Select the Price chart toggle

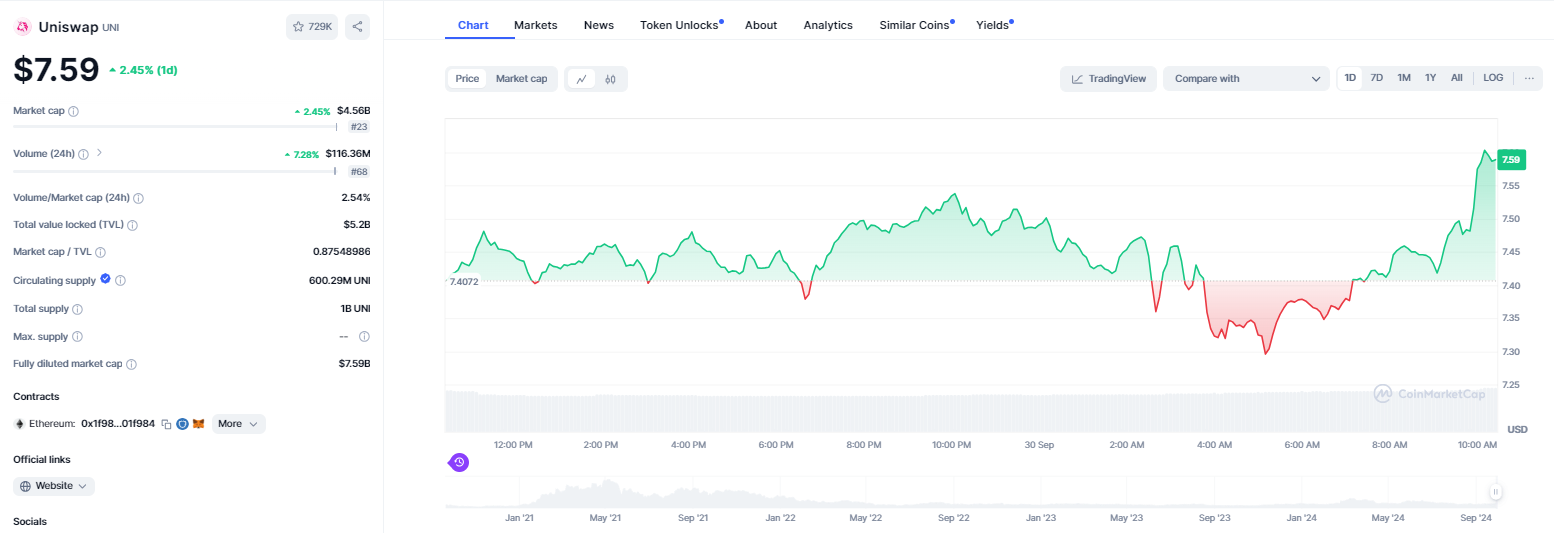[467, 79]
